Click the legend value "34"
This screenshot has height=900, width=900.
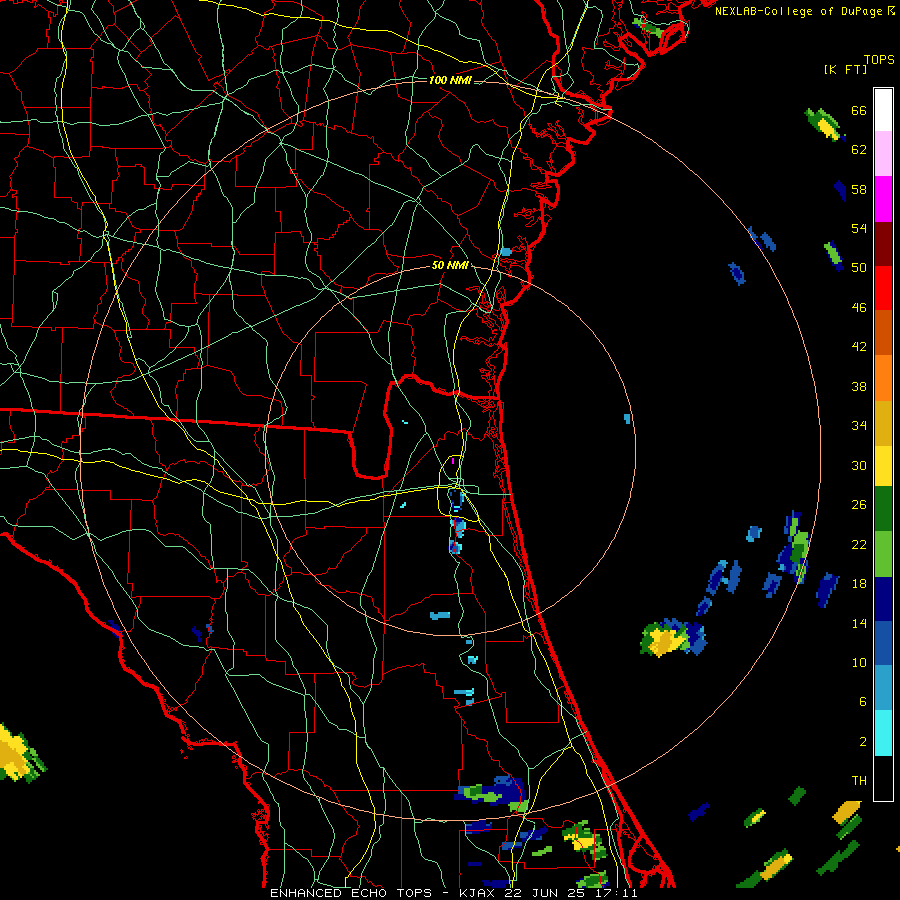[x=859, y=425]
